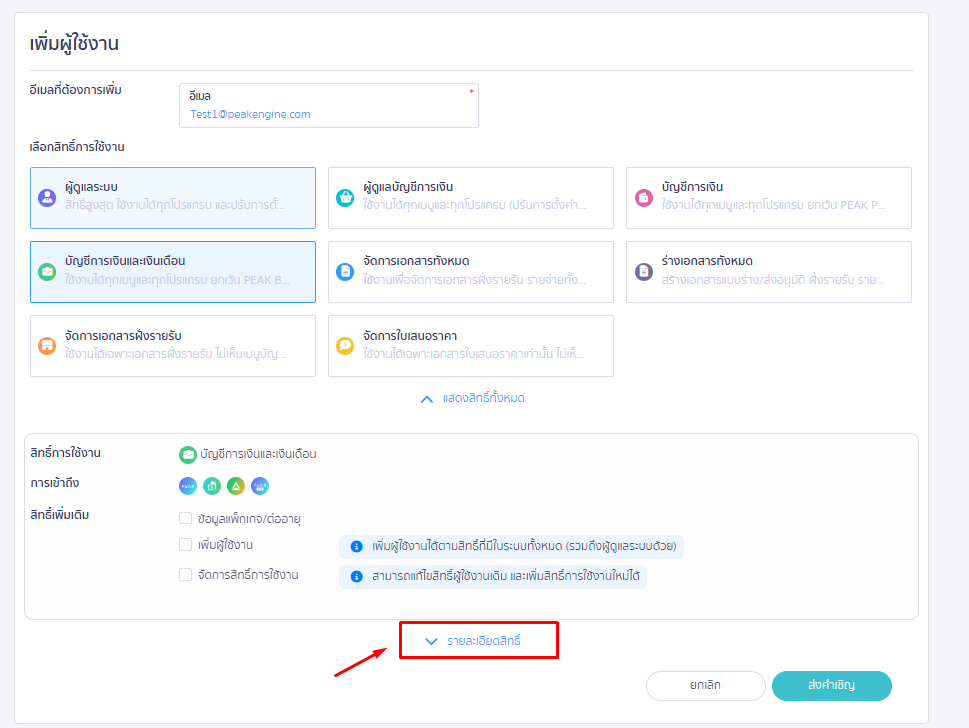Click the orange จัดการเอกสารฝั่งรายรับ icon

pyautogui.click(x=46, y=345)
